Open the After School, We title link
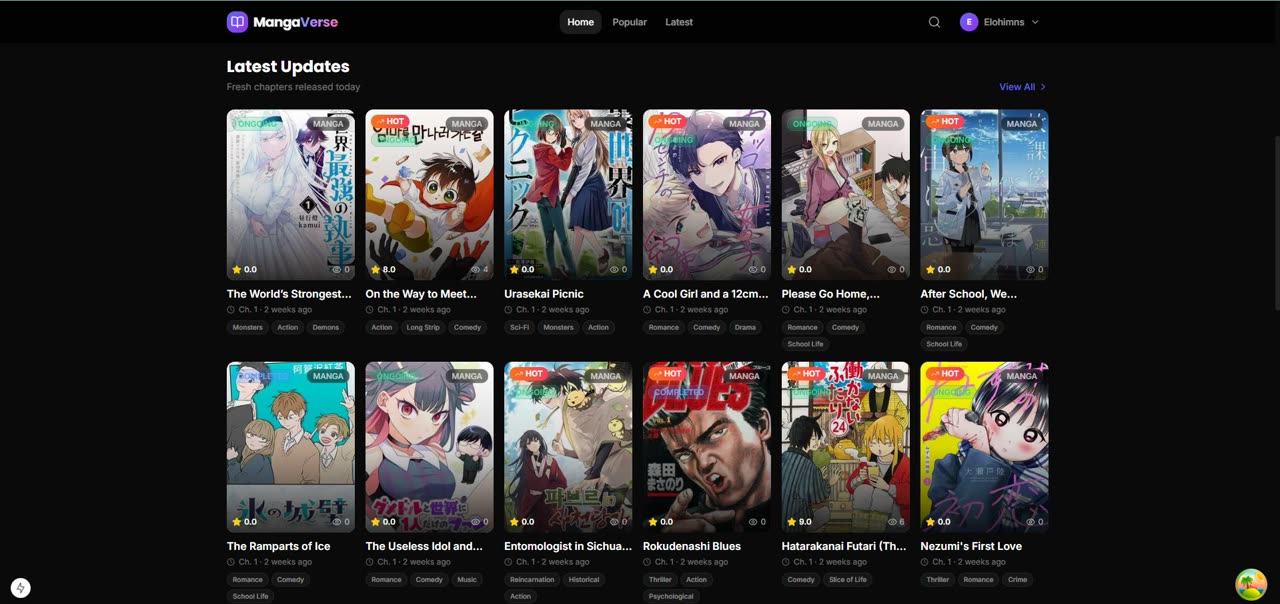Image resolution: width=1280 pixels, height=604 pixels. click(968, 294)
